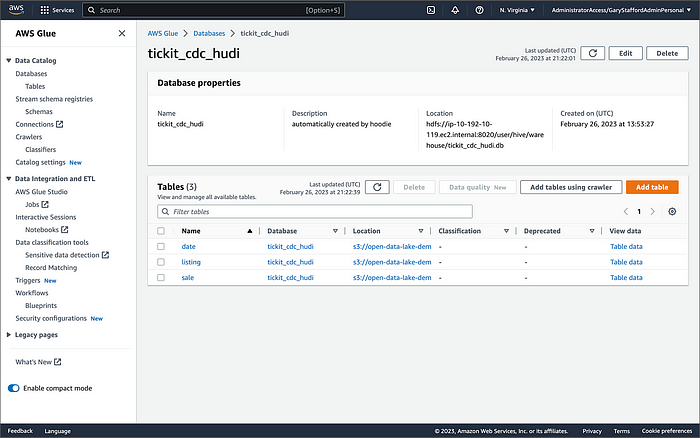Expand the Legacy pages section

click(8, 334)
